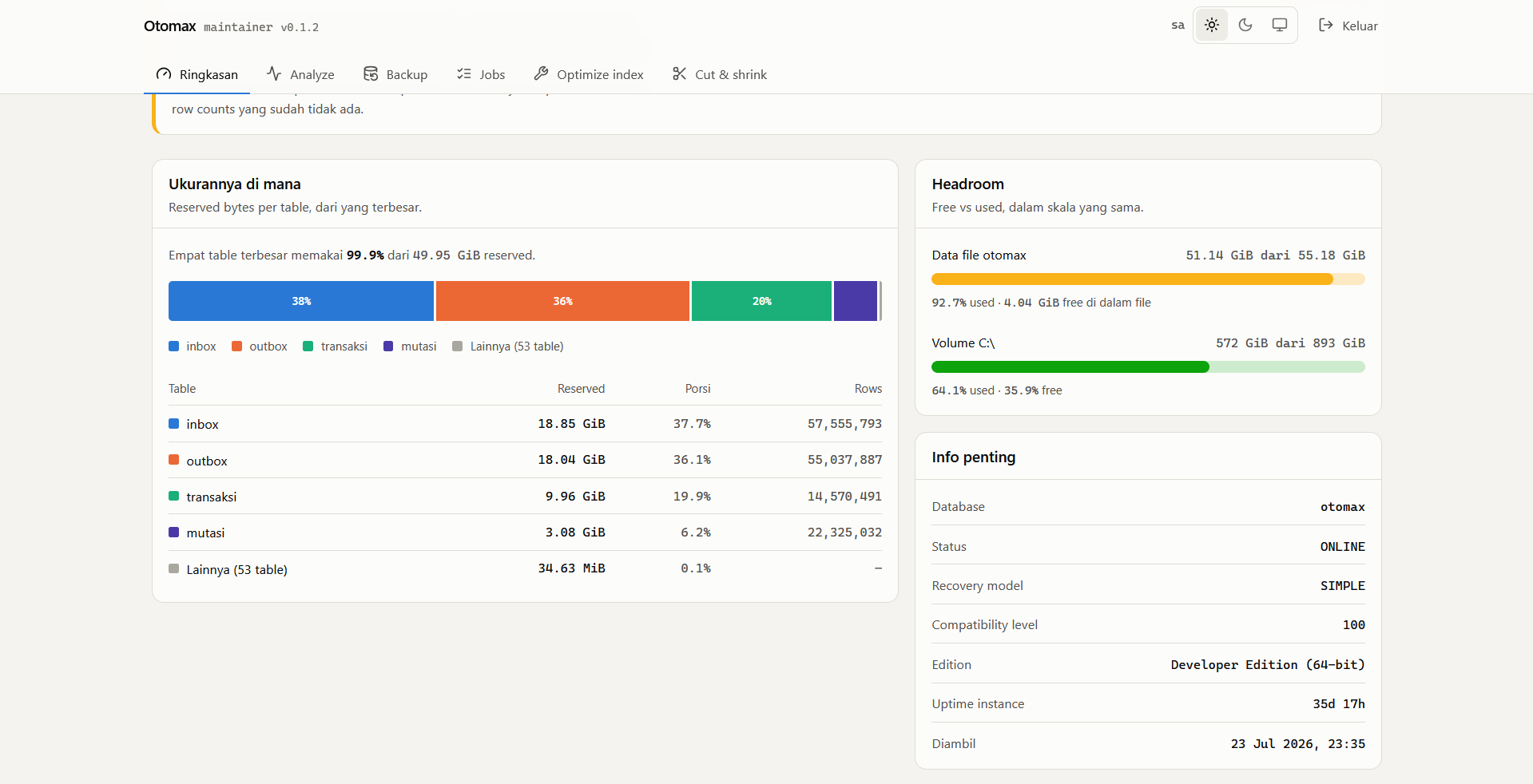Open the Analyze tab

(300, 74)
